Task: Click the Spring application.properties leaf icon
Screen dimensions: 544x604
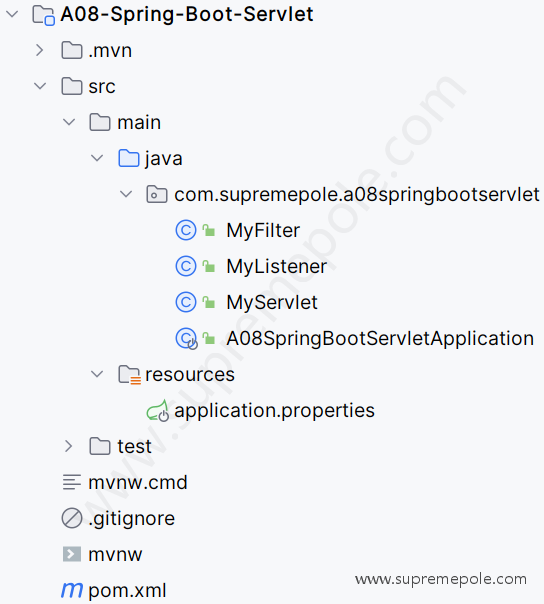Action: 158,411
